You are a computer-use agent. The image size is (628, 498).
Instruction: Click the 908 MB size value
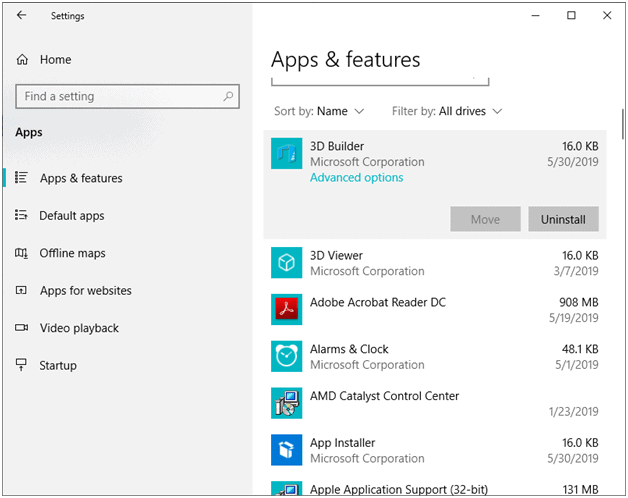pyautogui.click(x=579, y=302)
